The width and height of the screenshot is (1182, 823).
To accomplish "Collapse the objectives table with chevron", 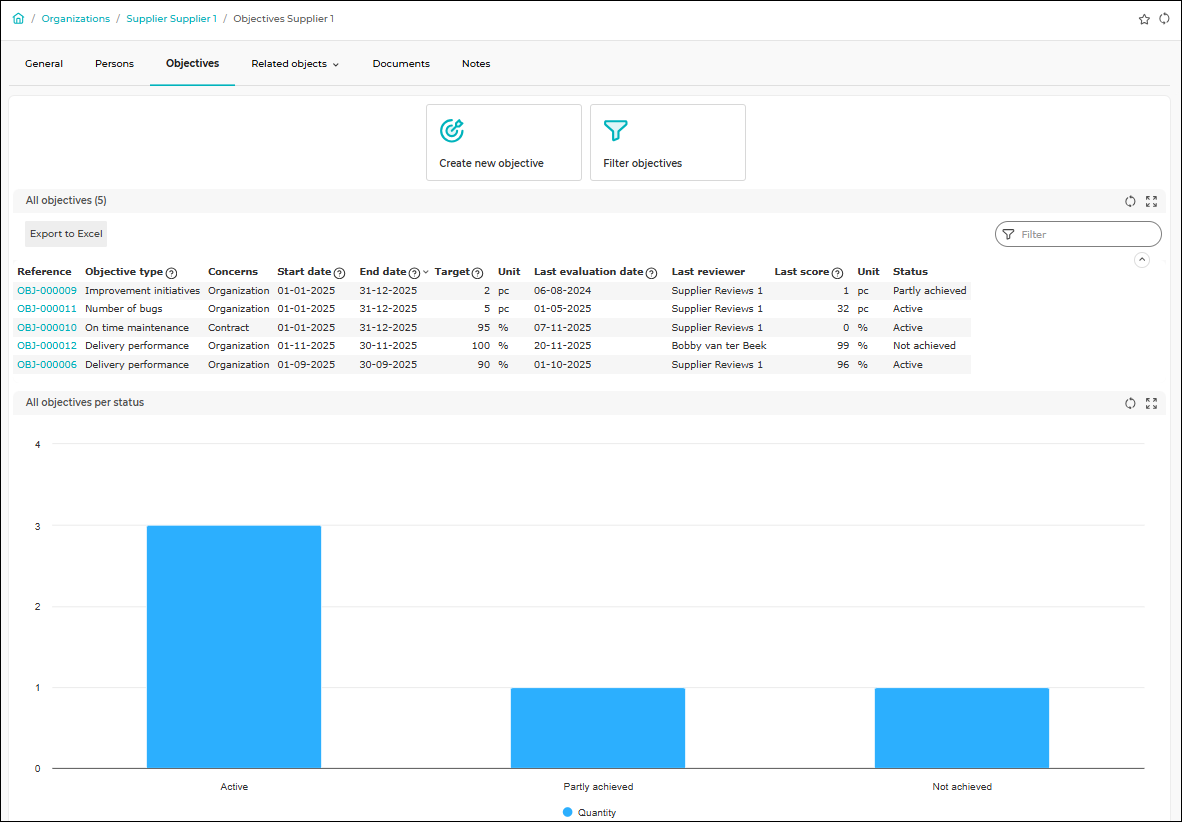I will [x=1142, y=260].
